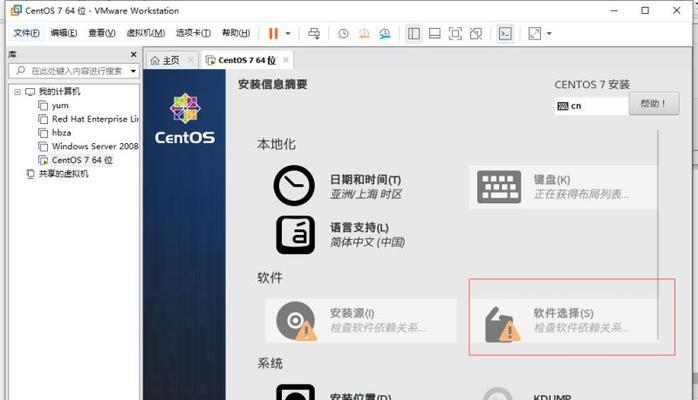Viewport: 698px width, 400px height.
Task: Open the power options dropdown arrow
Action: tap(288, 33)
